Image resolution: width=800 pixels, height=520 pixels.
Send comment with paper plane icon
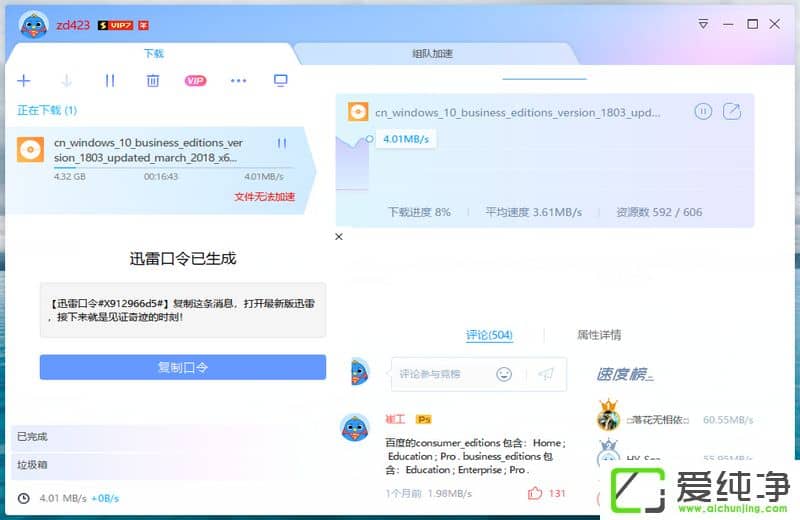coord(546,374)
